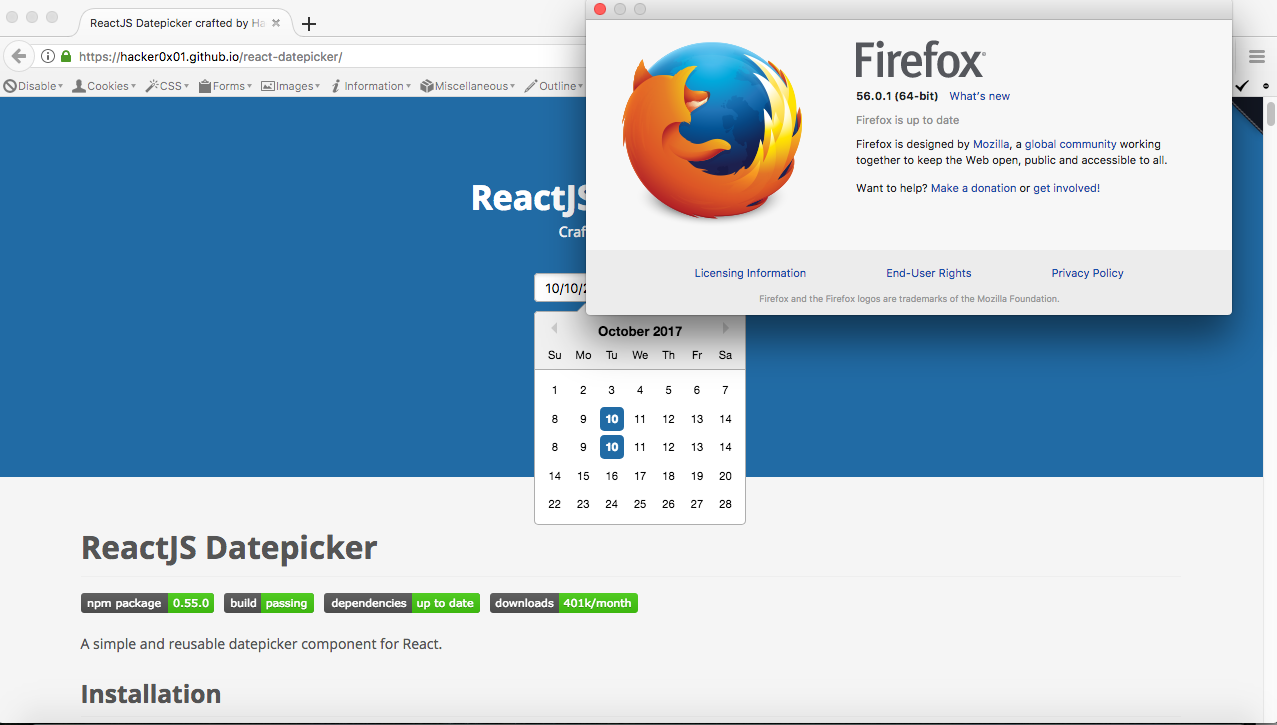Go back with the browser back arrow
The height and width of the screenshot is (725, 1277).
18,56
